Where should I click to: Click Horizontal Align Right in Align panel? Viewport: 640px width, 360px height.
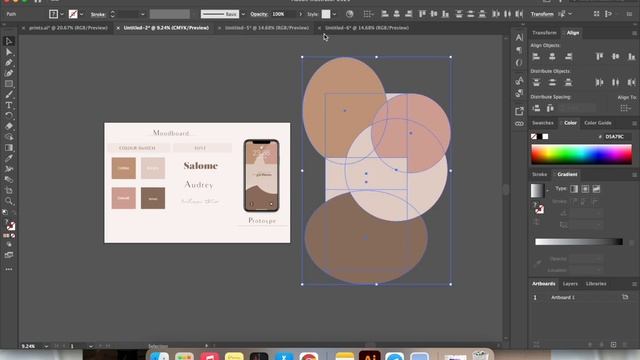coord(568,56)
